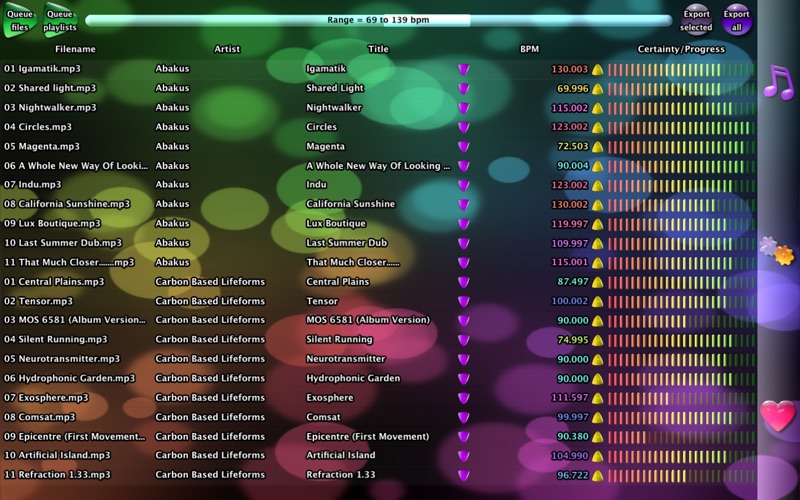Image resolution: width=800 pixels, height=500 pixels.
Task: Click the BPM value 123.002 for Circles
Action: [x=569, y=127]
